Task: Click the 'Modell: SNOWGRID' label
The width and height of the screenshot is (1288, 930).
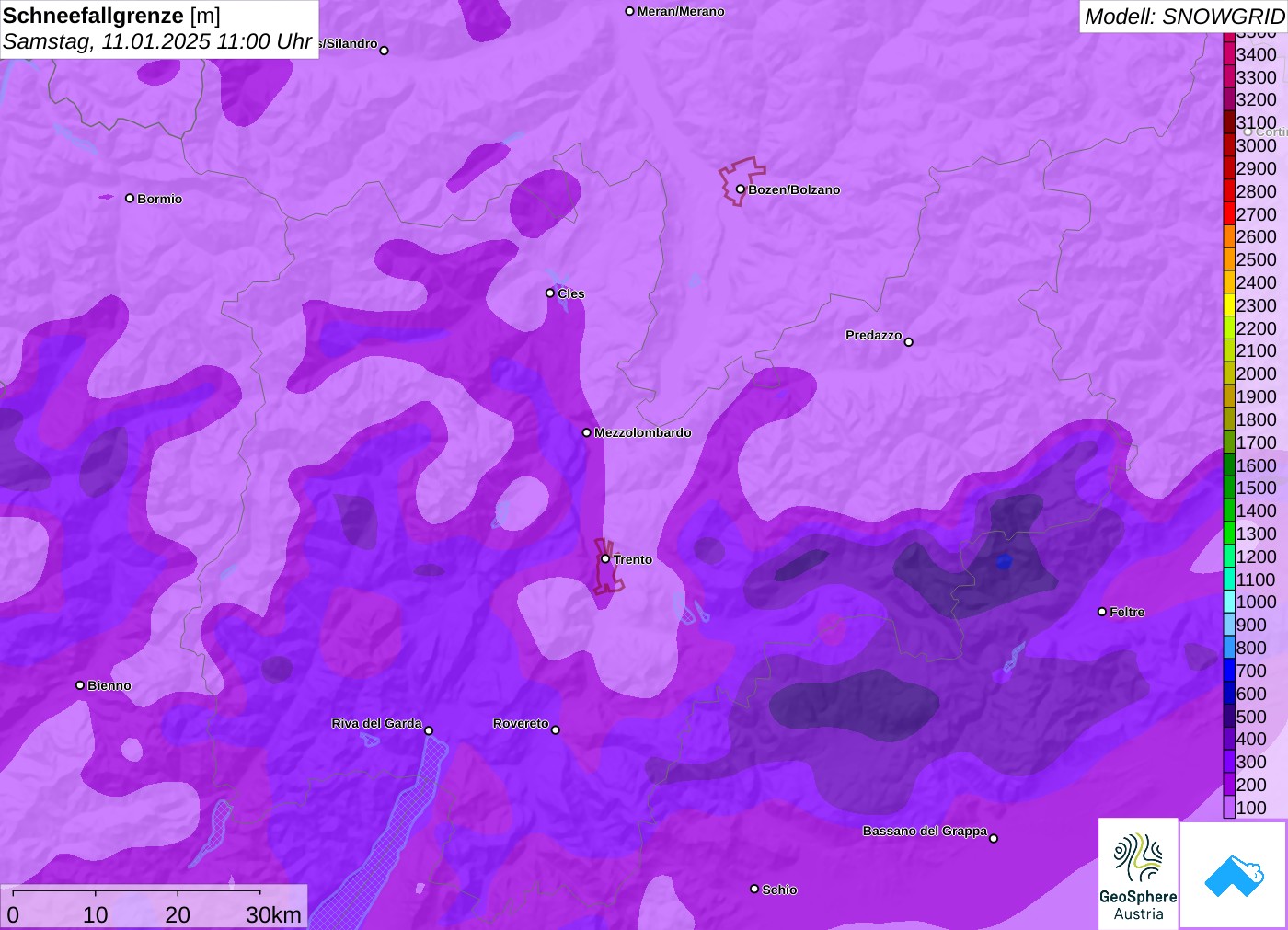Action: [1184, 17]
